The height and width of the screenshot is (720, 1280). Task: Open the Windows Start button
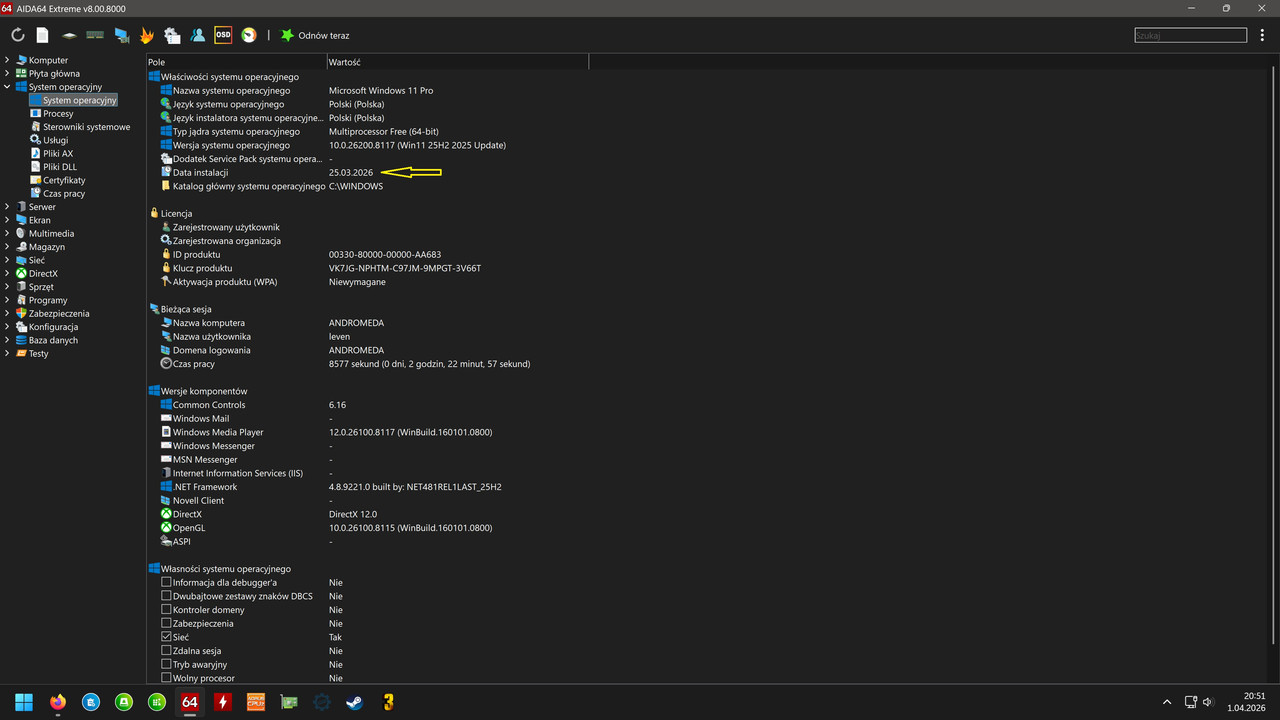point(24,702)
